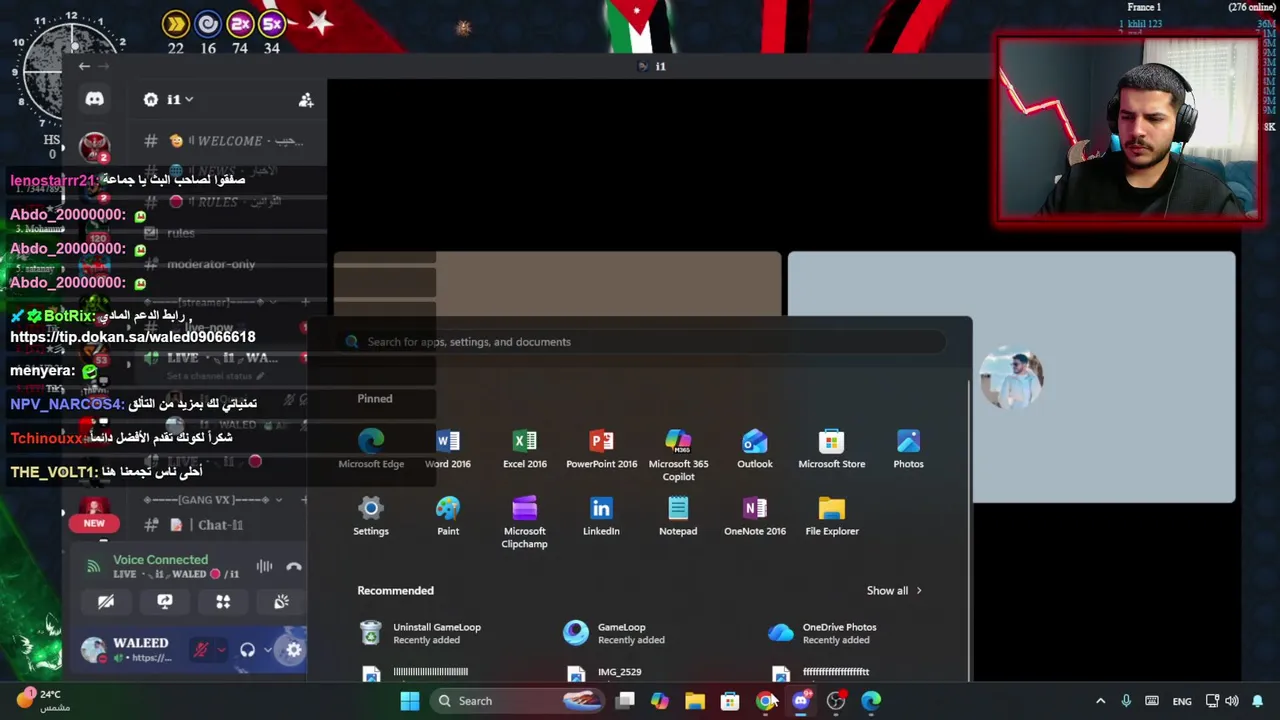
Task: Switch to Google Chrome on taskbar
Action: [x=765, y=701]
